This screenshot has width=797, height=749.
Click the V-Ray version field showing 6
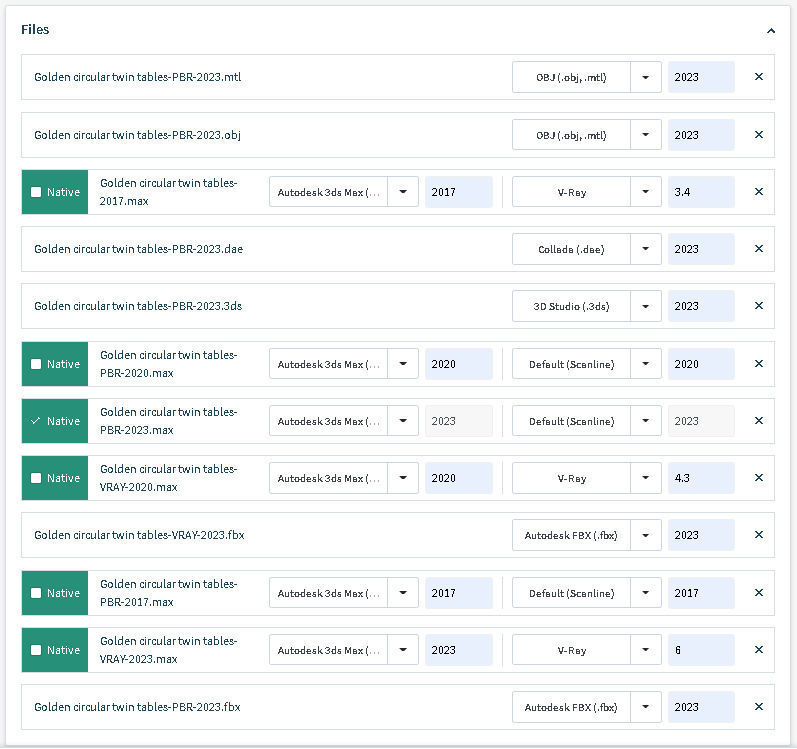(x=700, y=650)
